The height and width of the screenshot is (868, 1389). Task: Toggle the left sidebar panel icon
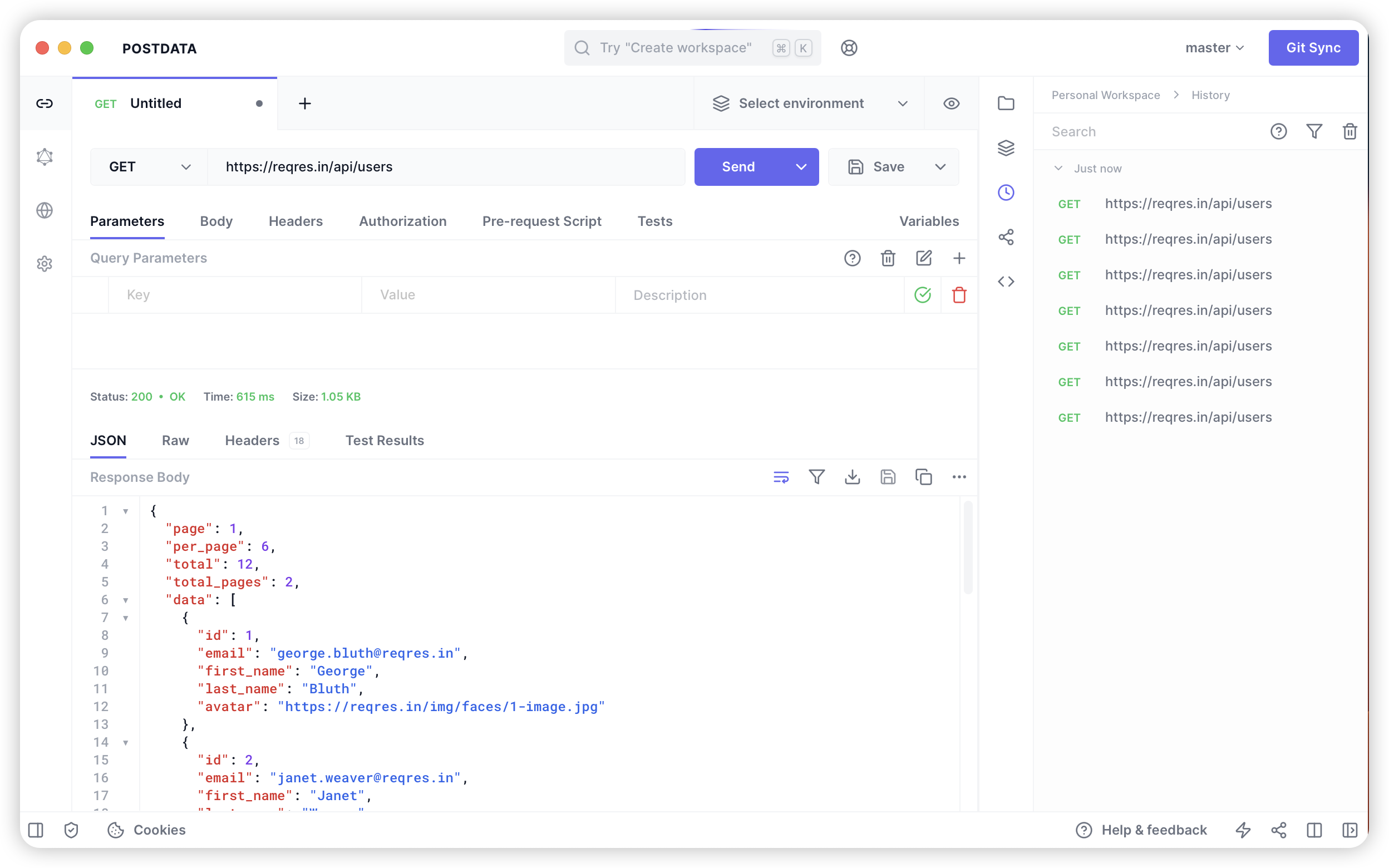pos(36,830)
